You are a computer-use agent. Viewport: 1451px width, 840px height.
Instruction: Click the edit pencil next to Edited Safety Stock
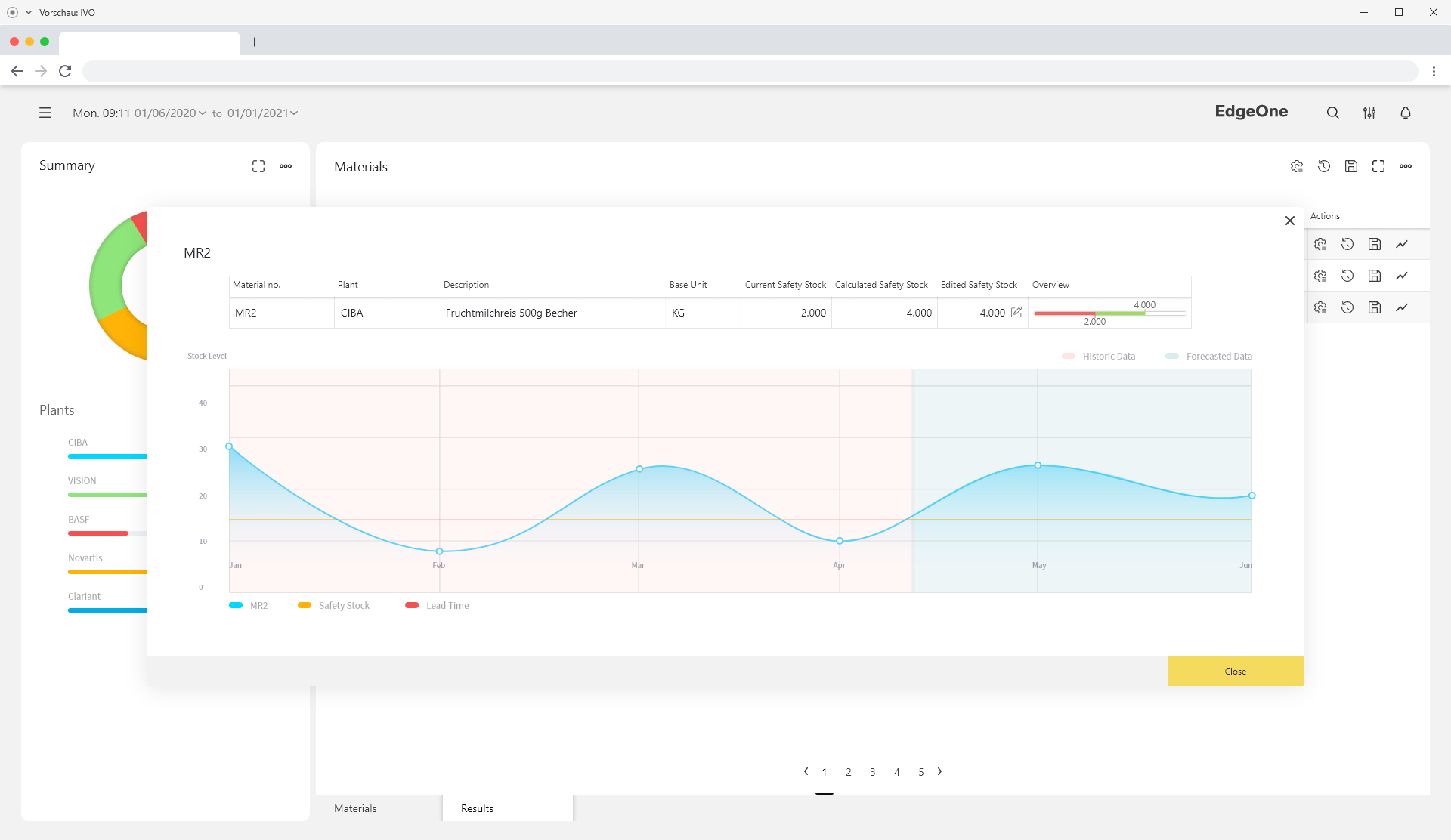(1016, 312)
